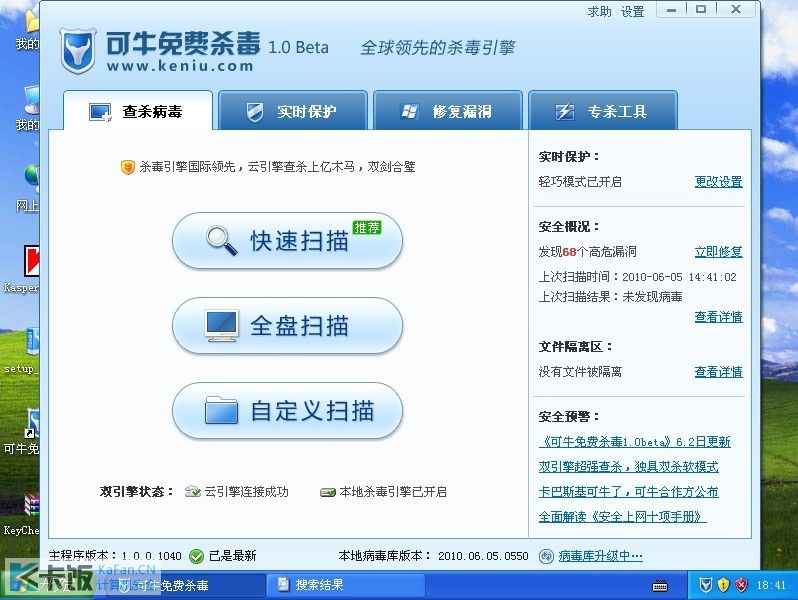
Task: Click 发现68个高危漏洞 text
Action: click(588, 251)
